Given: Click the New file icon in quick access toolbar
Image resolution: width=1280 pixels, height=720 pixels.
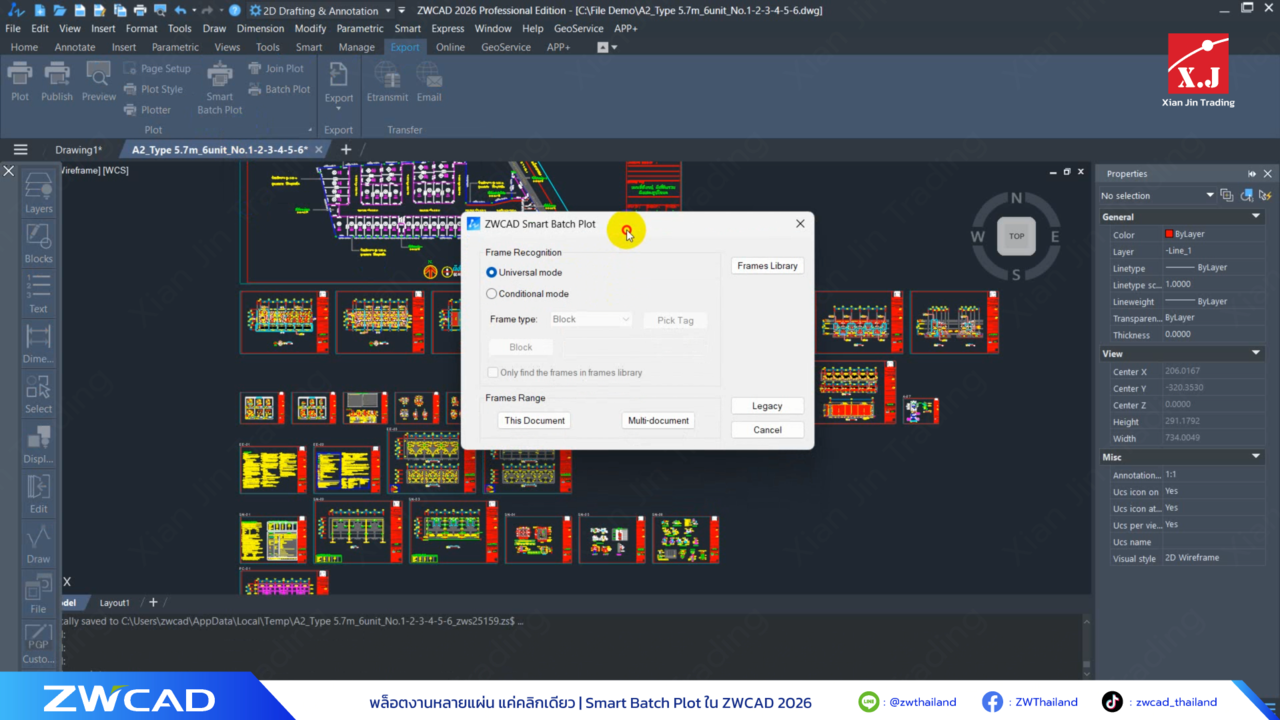Looking at the screenshot, I should pos(39,10).
